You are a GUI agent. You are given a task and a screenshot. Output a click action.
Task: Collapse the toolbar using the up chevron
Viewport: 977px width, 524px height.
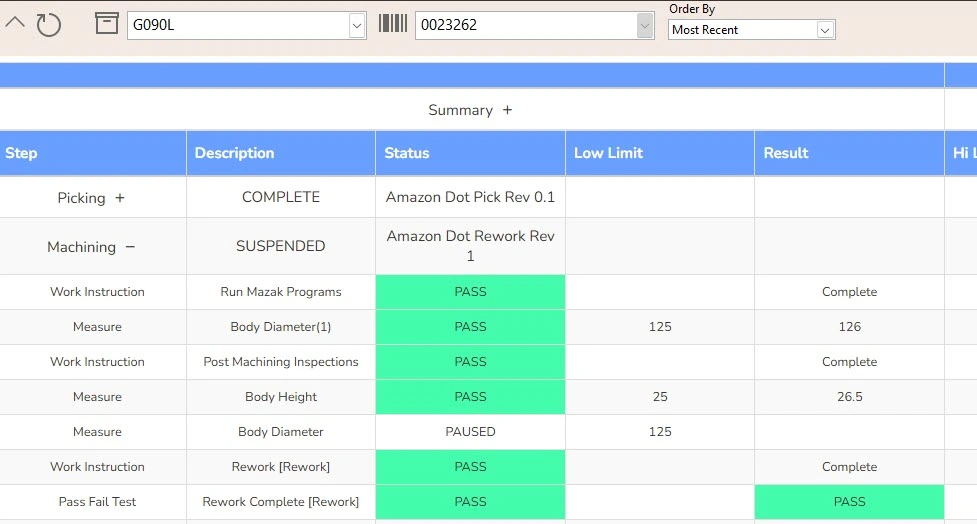coord(15,22)
